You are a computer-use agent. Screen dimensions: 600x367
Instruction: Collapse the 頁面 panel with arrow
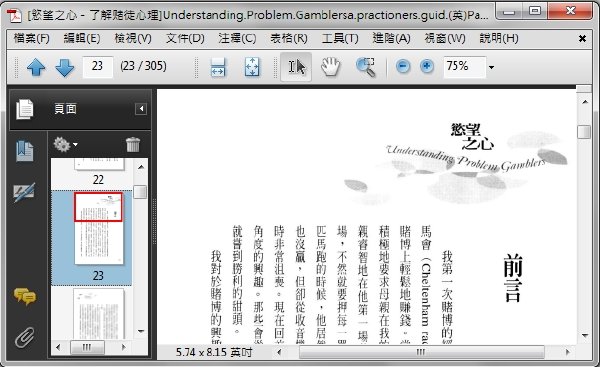point(141,109)
